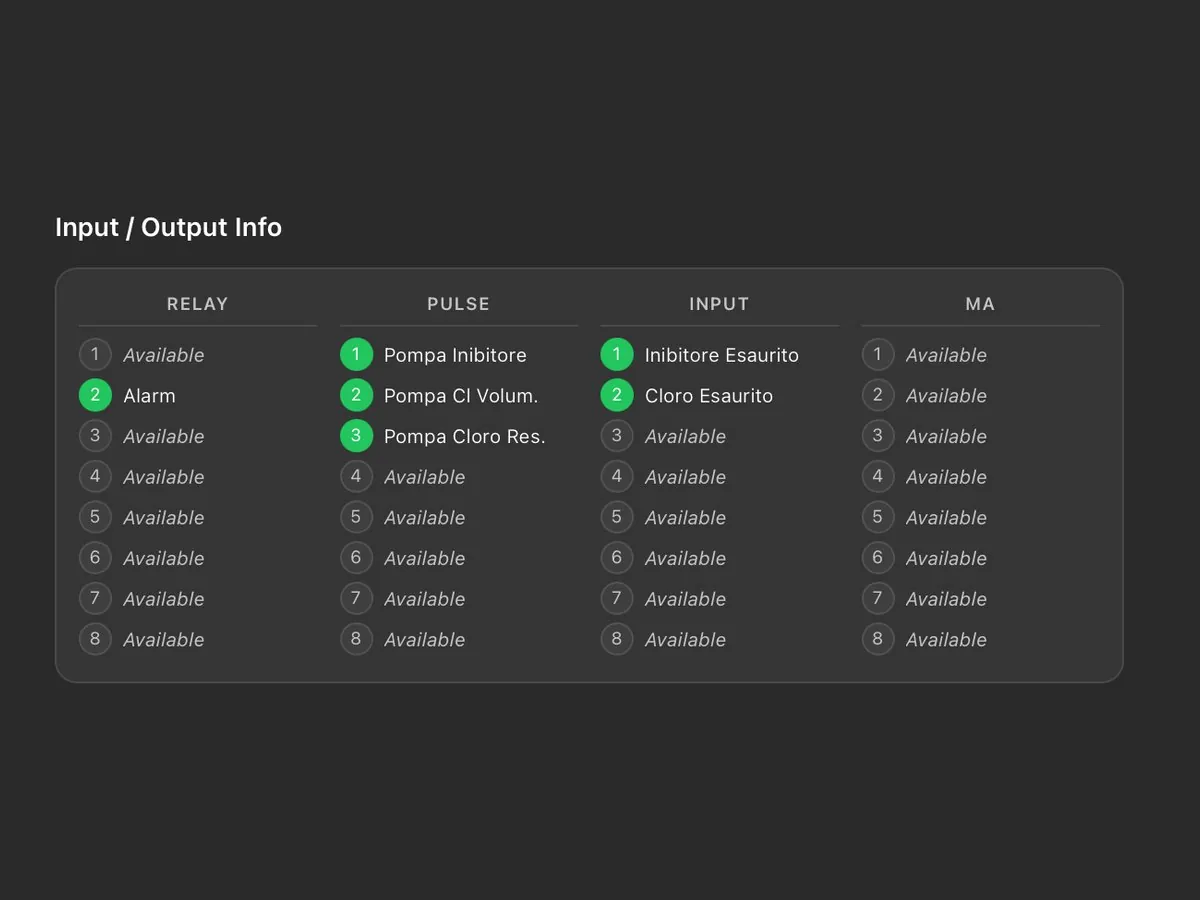Click the green number 2 badge beside Alarm

pos(95,395)
